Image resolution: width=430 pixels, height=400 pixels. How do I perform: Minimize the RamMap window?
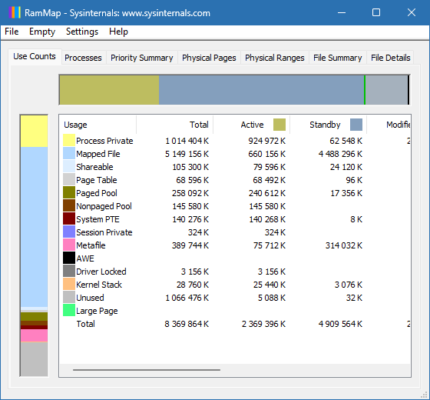click(x=341, y=13)
